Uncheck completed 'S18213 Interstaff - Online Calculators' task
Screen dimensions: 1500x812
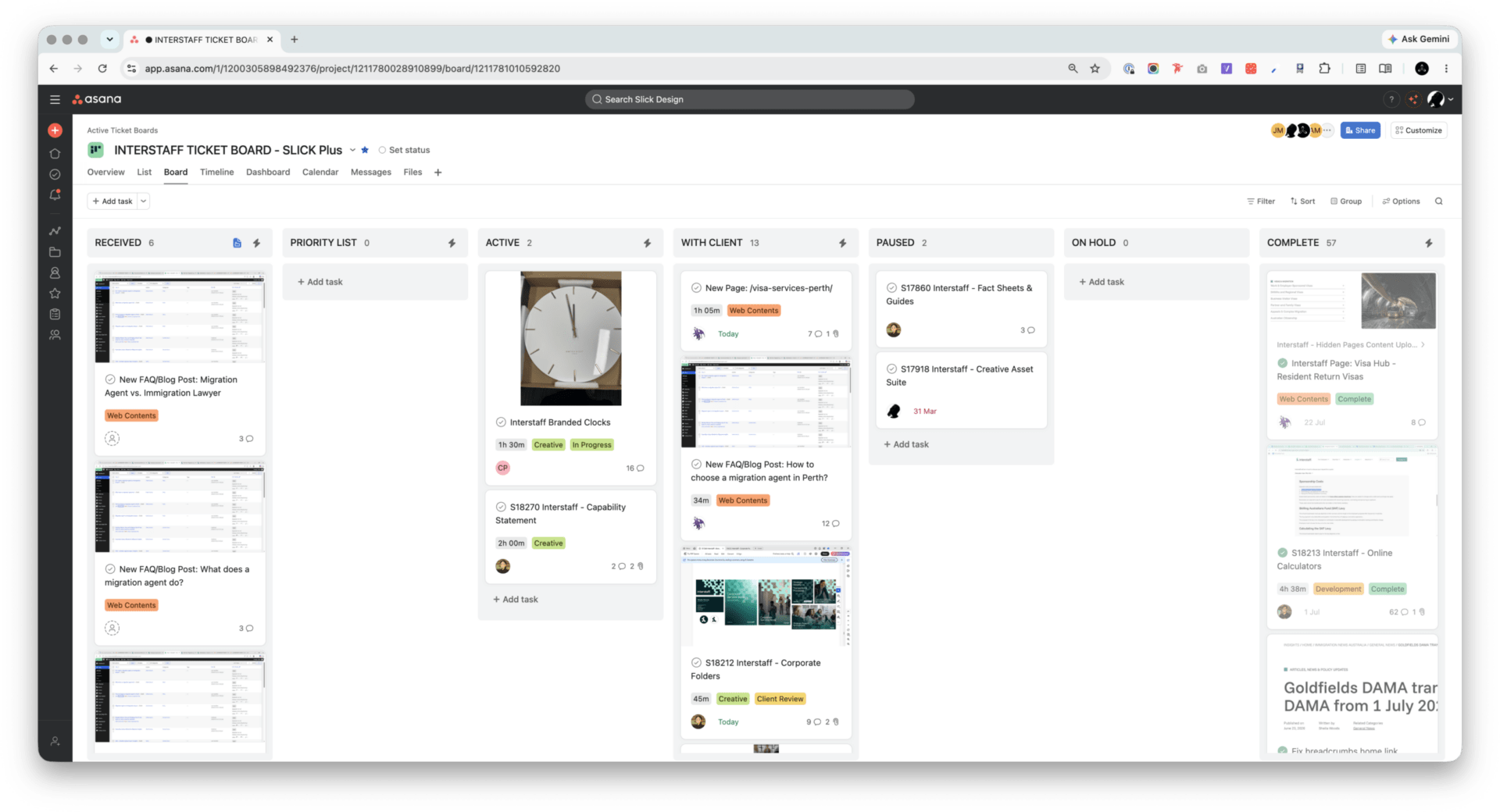1282,553
